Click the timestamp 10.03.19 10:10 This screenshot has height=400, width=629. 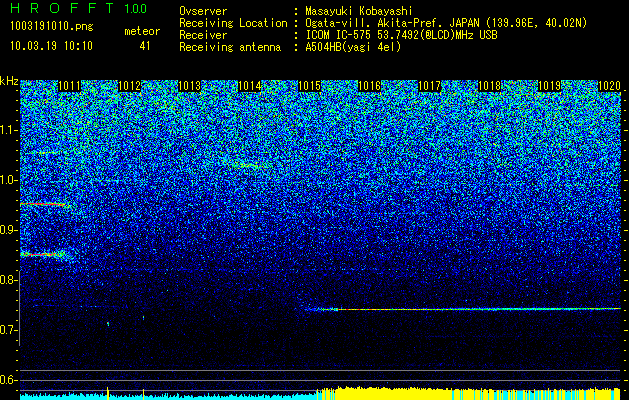pyautogui.click(x=51, y=46)
